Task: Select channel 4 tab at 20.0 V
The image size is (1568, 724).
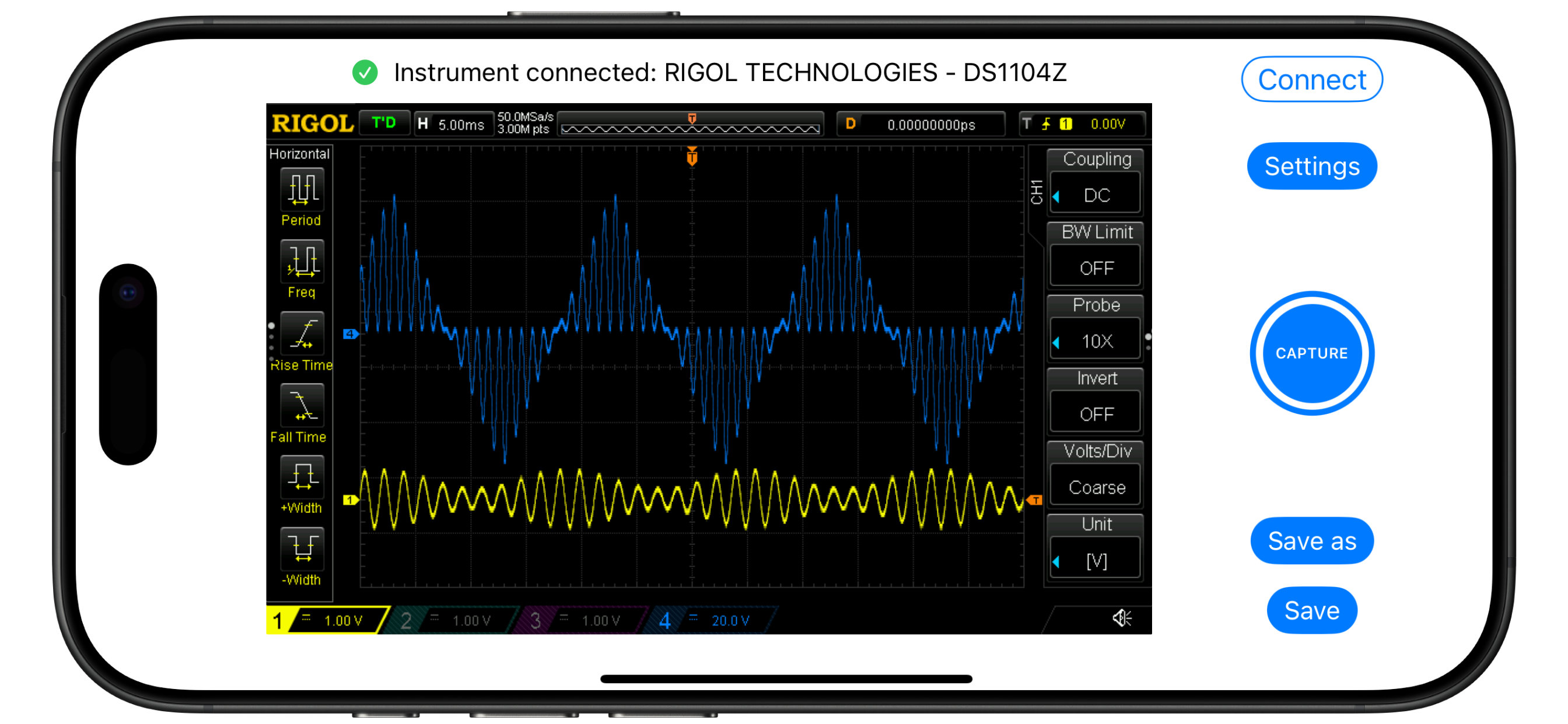Action: click(x=712, y=620)
